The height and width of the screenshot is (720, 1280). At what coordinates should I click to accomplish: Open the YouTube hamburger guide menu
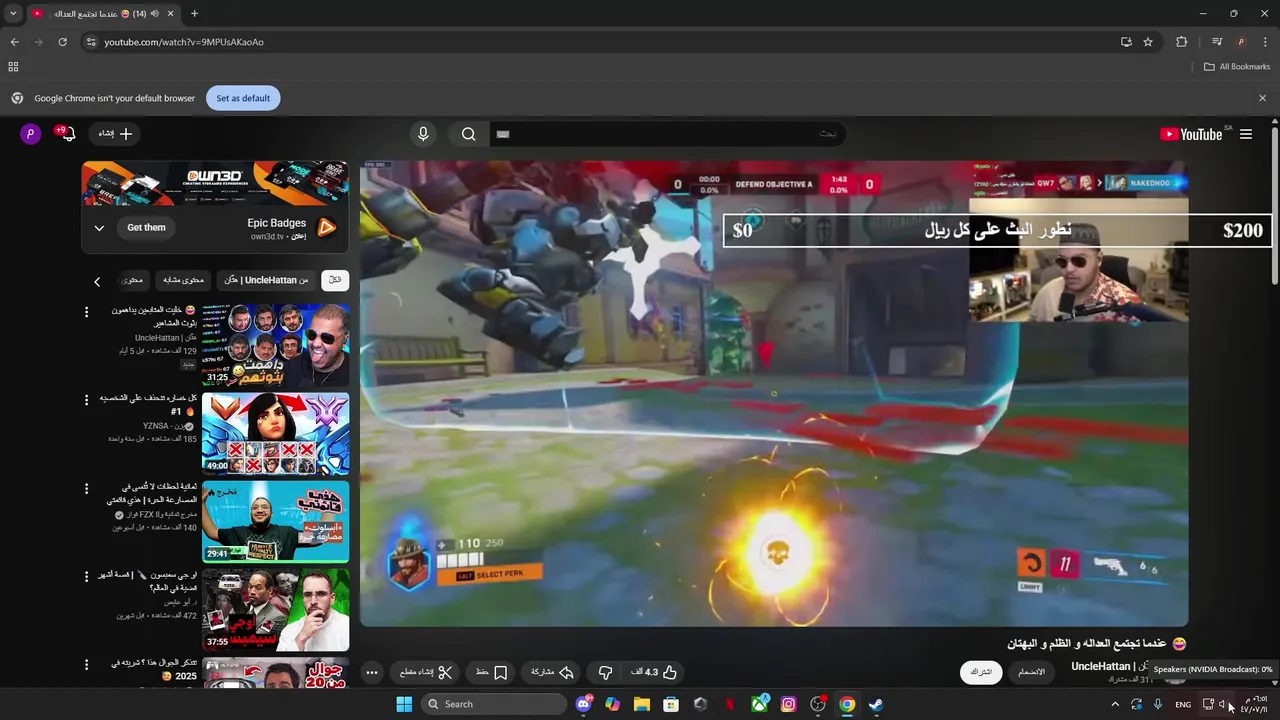tap(1246, 134)
